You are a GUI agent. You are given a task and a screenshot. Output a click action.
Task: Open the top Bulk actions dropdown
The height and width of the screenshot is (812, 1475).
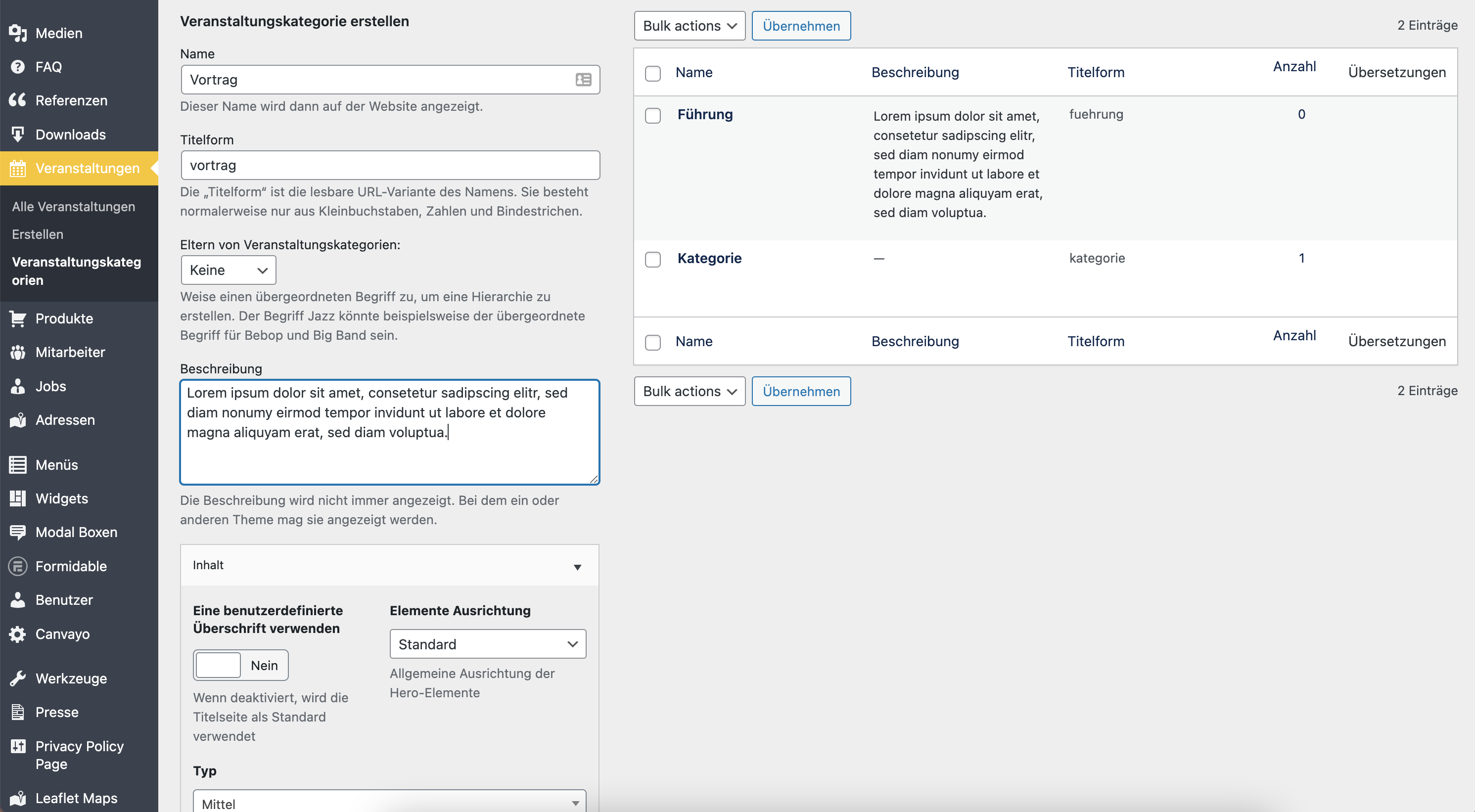[x=690, y=26]
